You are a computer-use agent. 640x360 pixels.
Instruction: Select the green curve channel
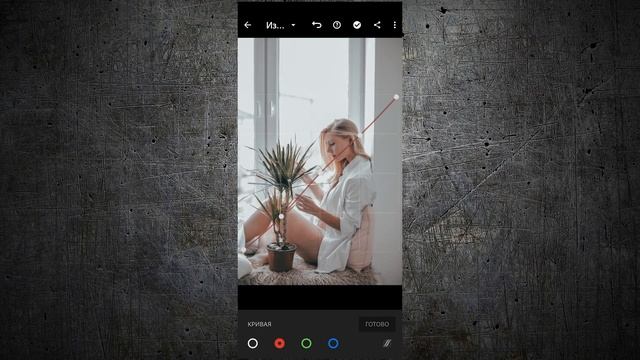tap(306, 343)
